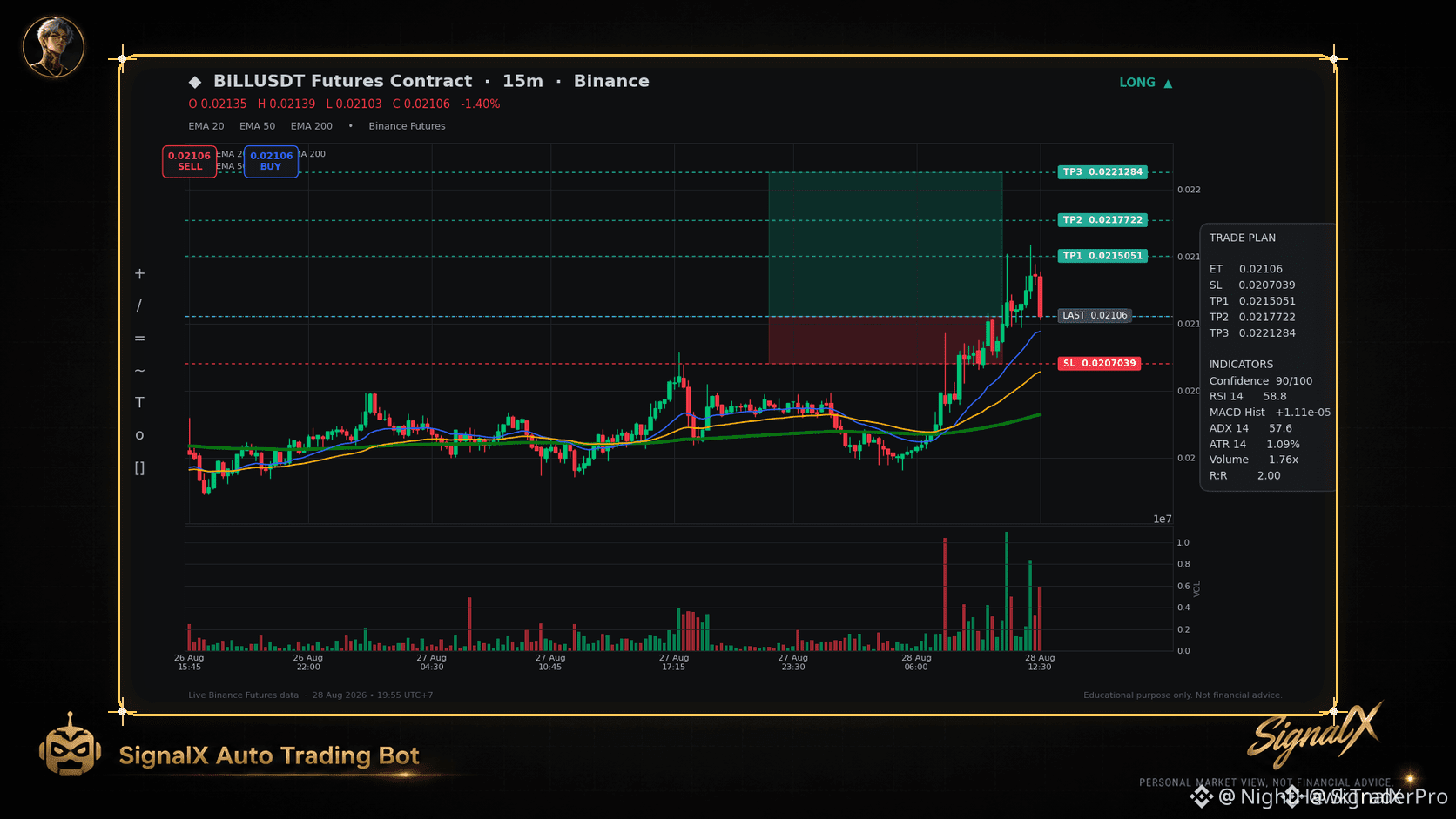
Task: Click the SignalX Auto Trading Bot title
Action: pyautogui.click(x=269, y=755)
